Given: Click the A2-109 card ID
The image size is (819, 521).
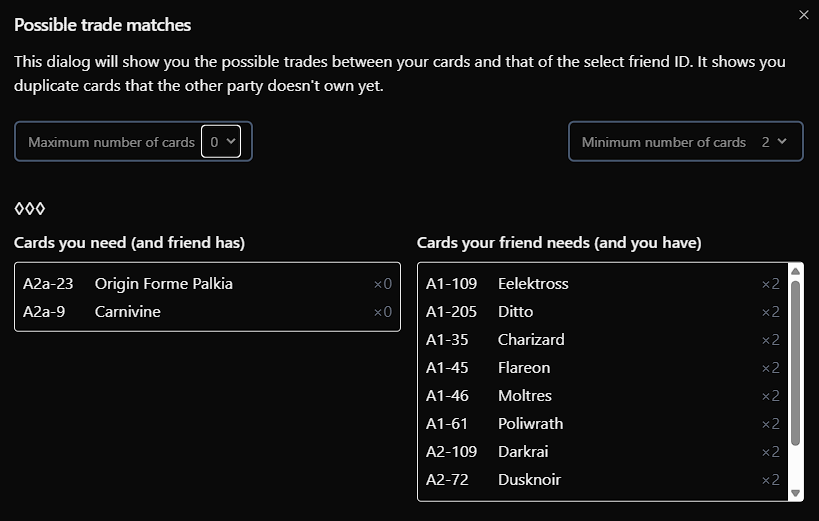Looking at the screenshot, I should coord(451,452).
